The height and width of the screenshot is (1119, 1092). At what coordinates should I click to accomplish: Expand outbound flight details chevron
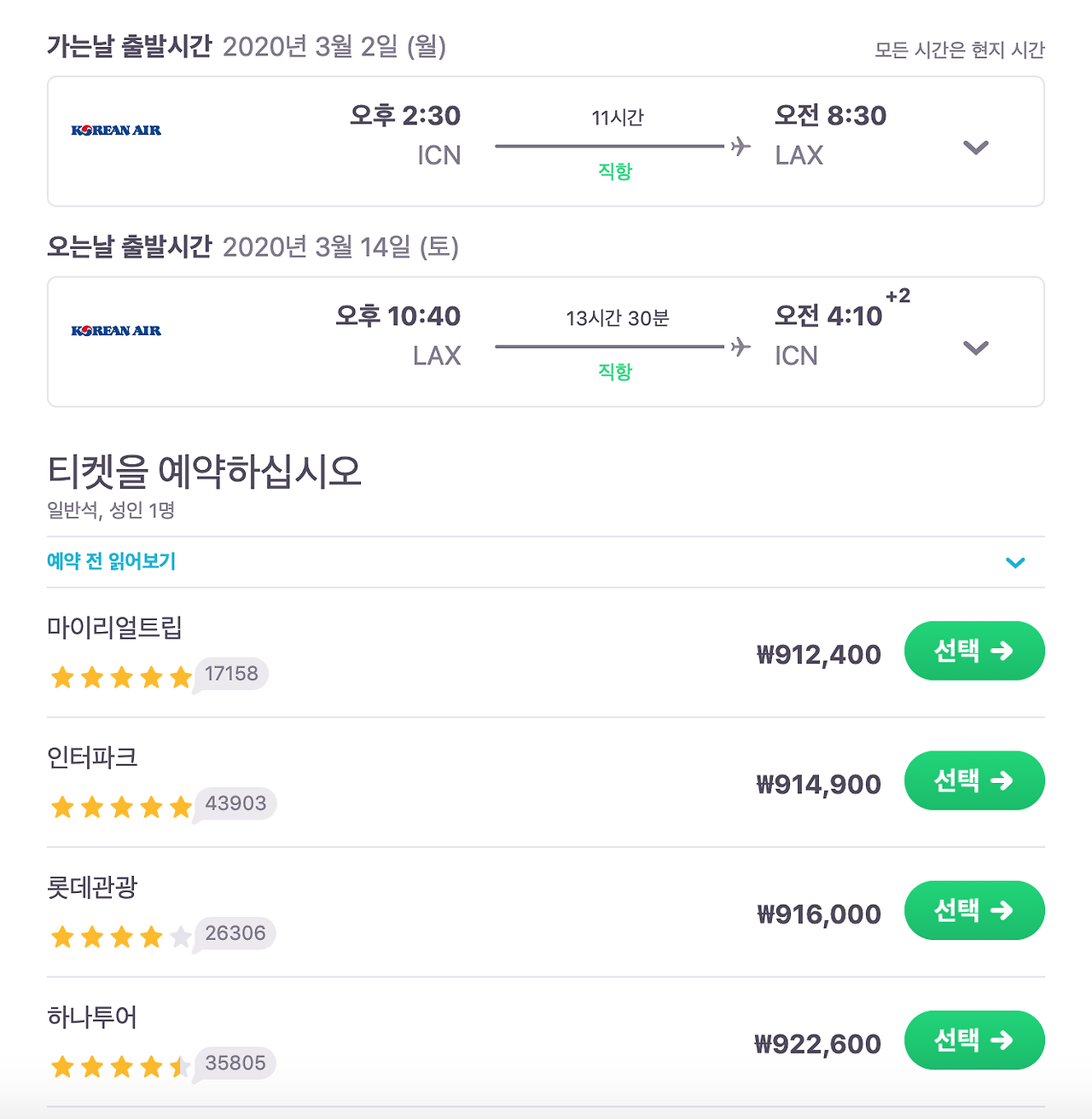[976, 148]
